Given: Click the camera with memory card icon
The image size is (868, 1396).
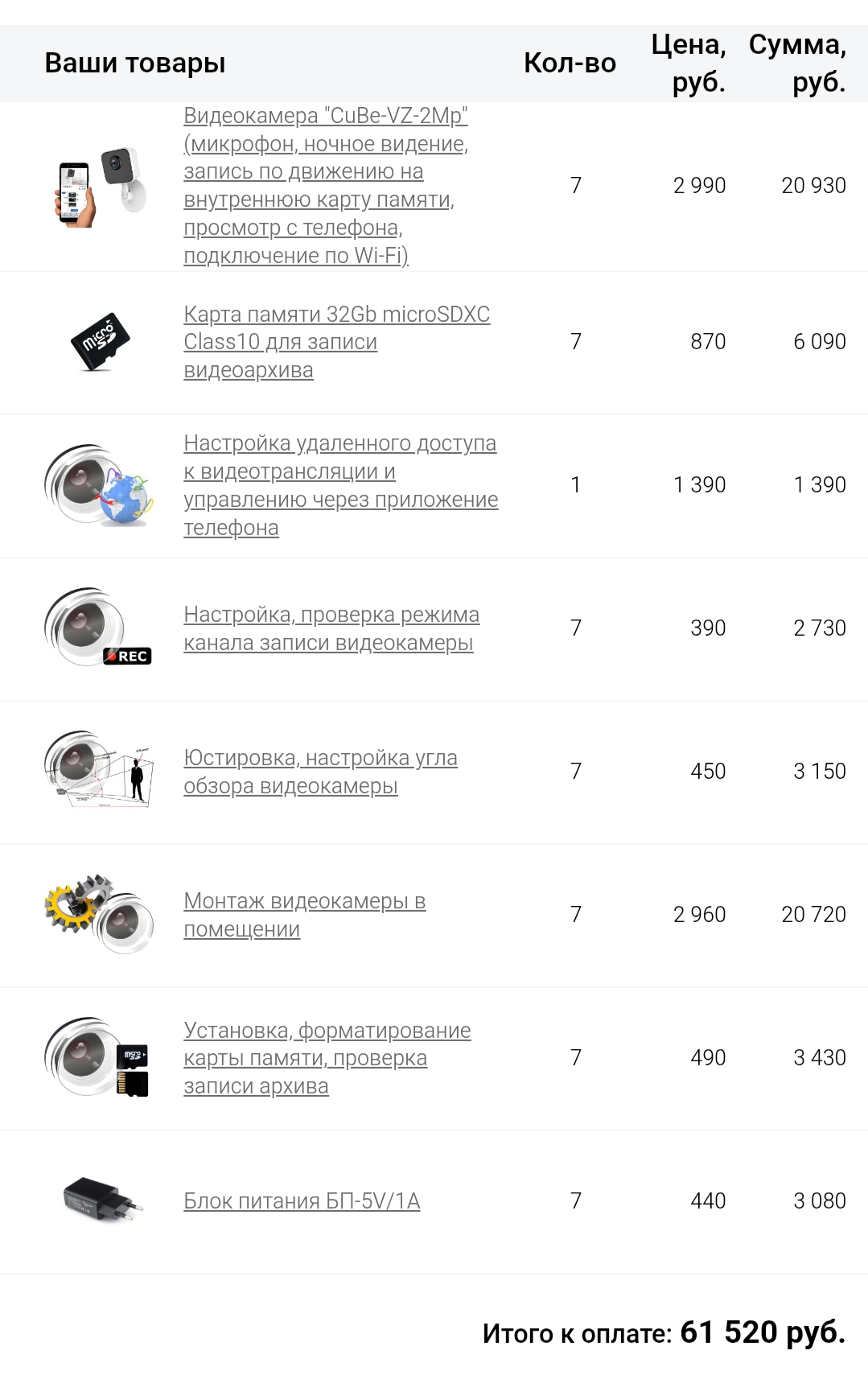Looking at the screenshot, I should pos(98,1057).
